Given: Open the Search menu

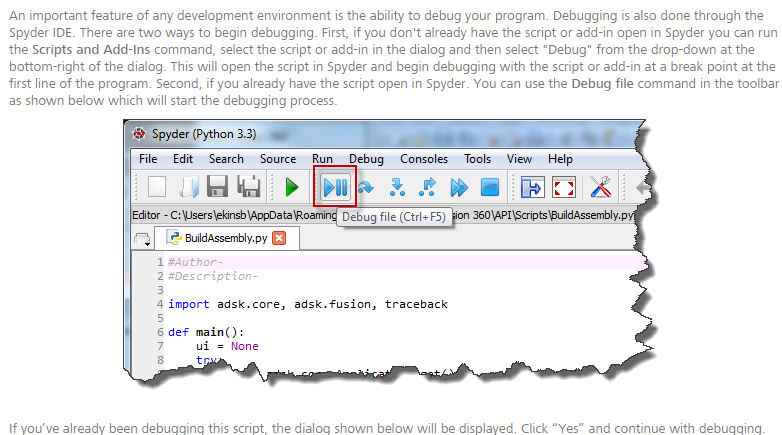Looking at the screenshot, I should coord(226,159).
